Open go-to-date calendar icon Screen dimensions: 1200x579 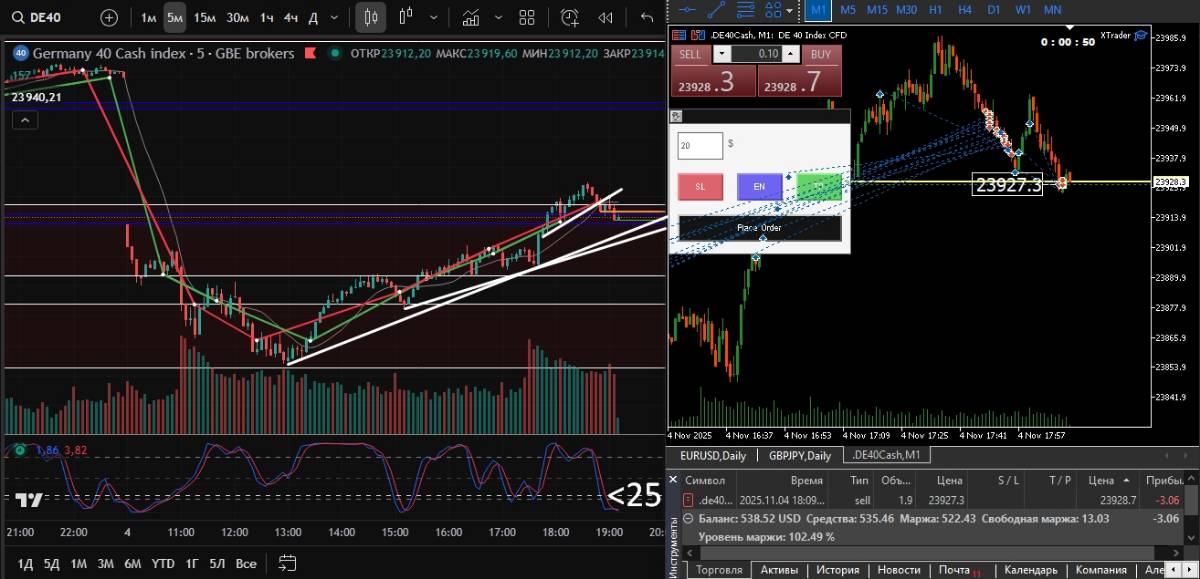point(288,563)
